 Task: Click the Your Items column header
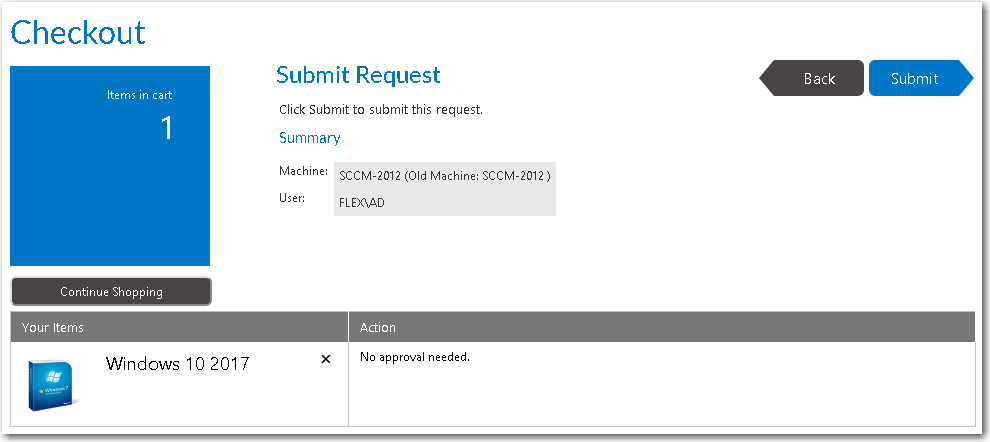pos(53,327)
